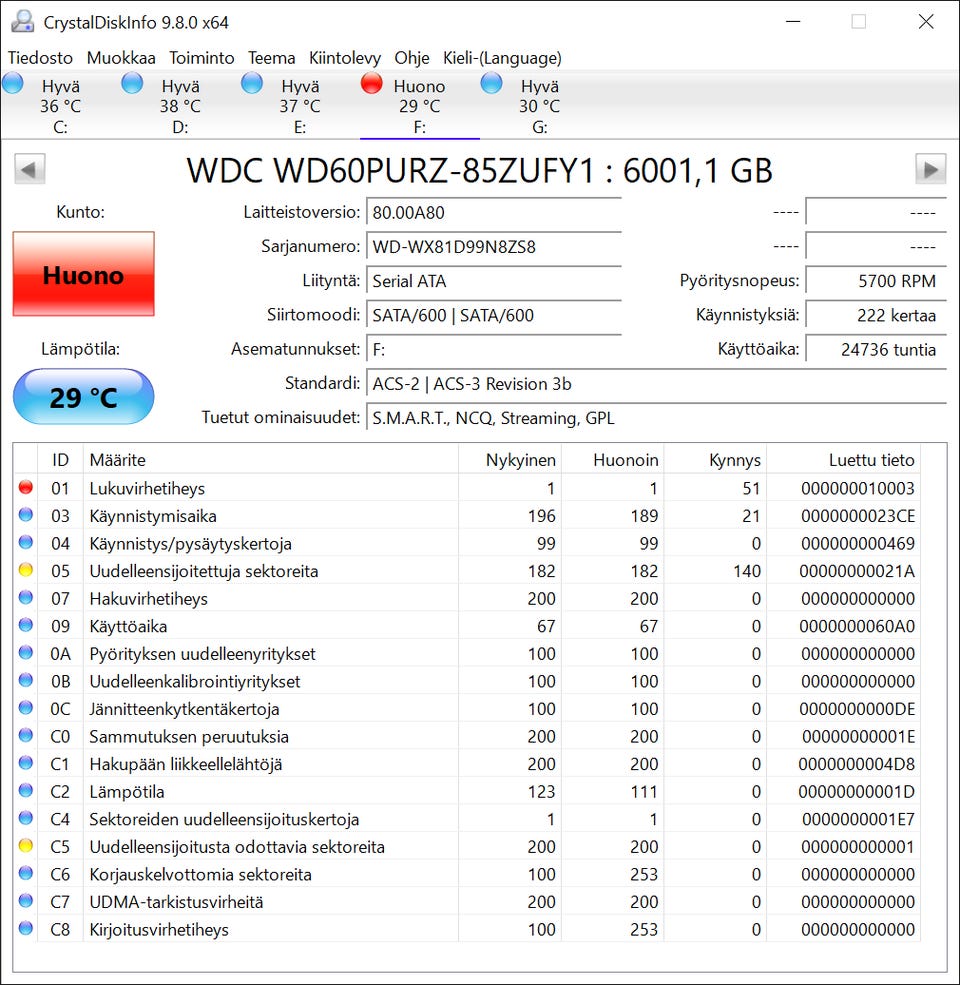This screenshot has width=960, height=985.
Task: Click the Siirtomoodi field SATA/600
Action: pyautogui.click(x=494, y=315)
